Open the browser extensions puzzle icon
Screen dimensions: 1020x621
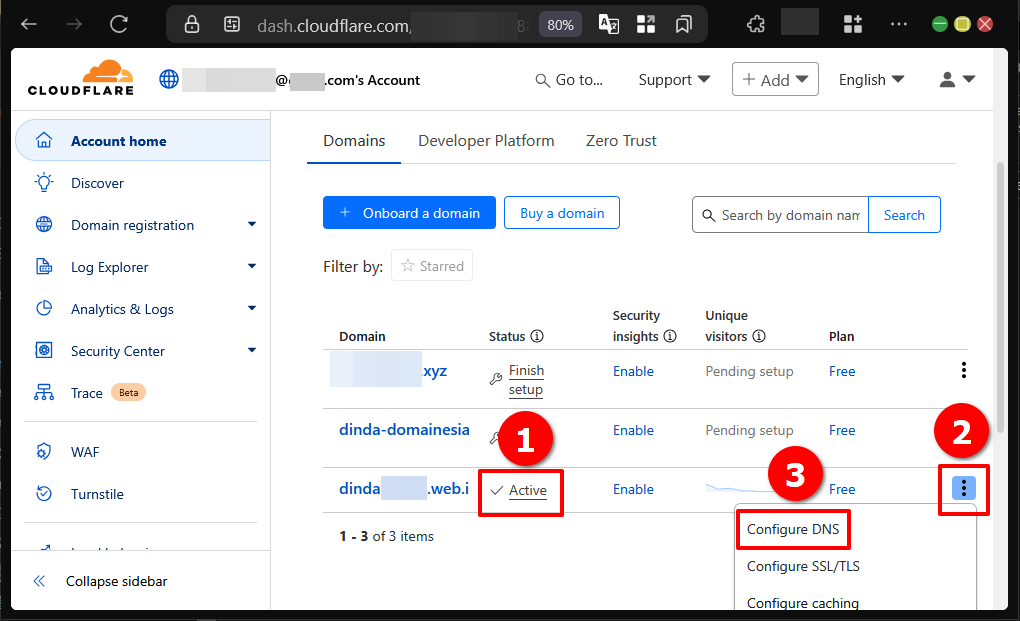tap(756, 25)
